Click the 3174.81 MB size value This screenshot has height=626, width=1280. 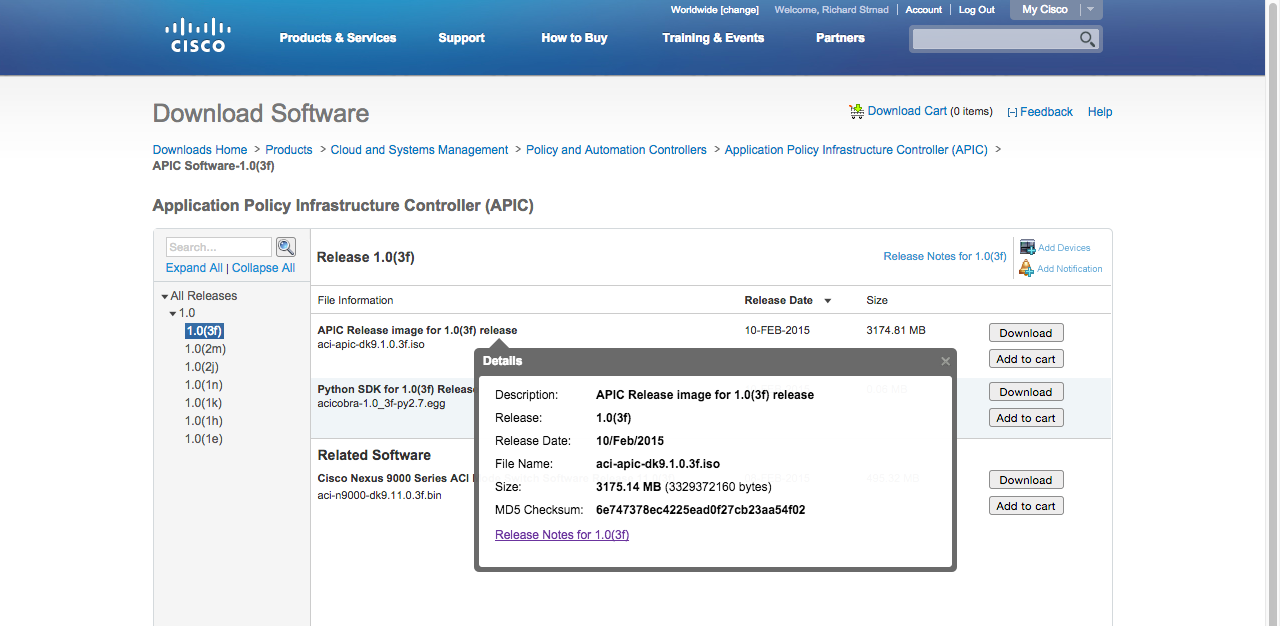pyautogui.click(x=896, y=330)
